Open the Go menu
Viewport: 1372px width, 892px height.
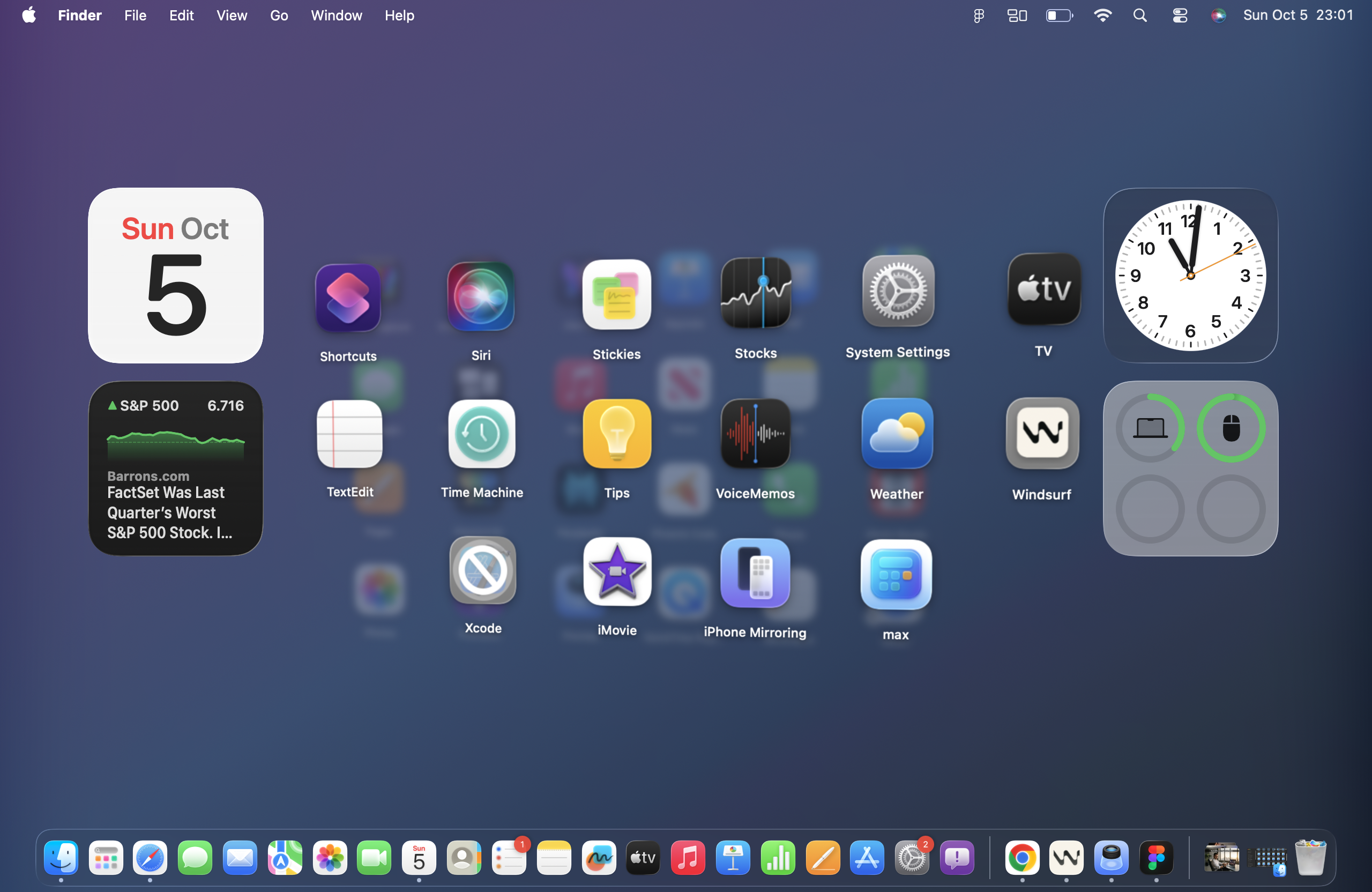pyautogui.click(x=279, y=16)
